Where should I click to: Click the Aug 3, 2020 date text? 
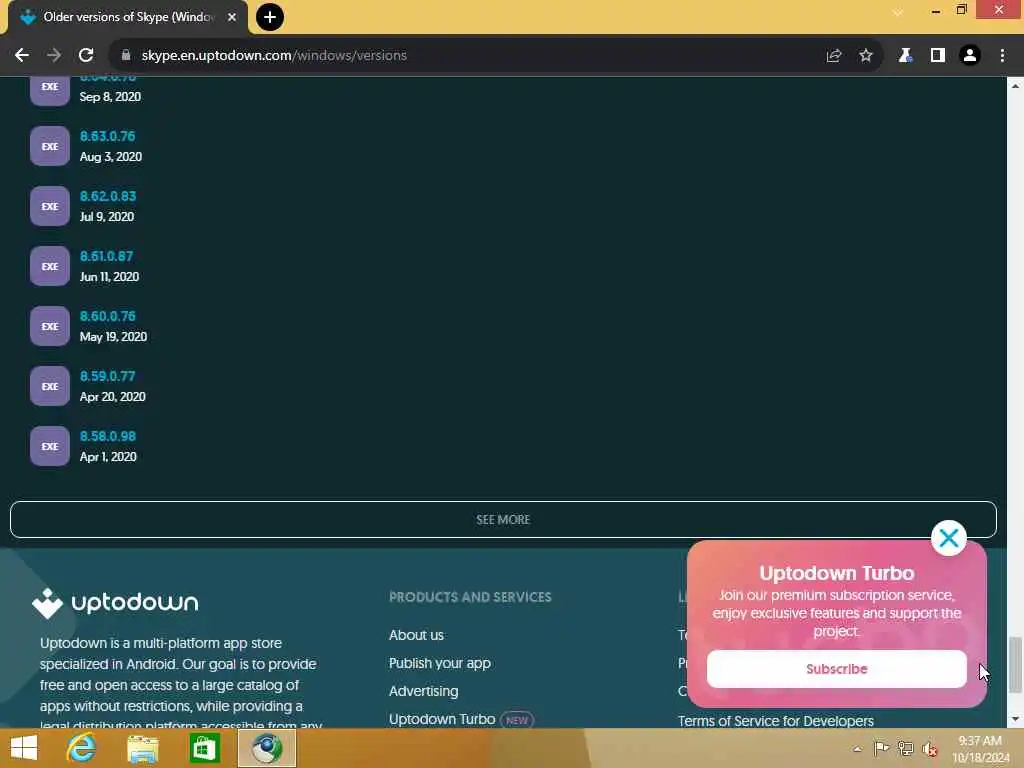coord(110,157)
